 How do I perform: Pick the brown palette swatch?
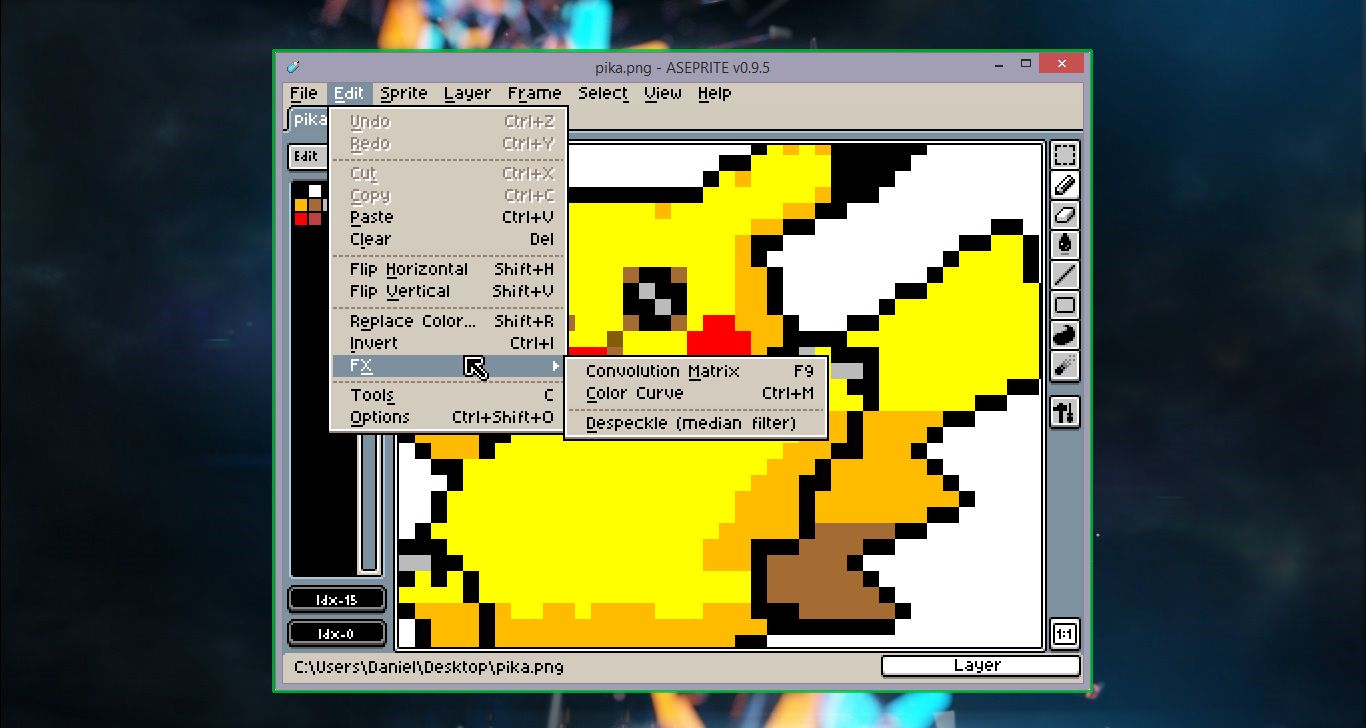315,205
